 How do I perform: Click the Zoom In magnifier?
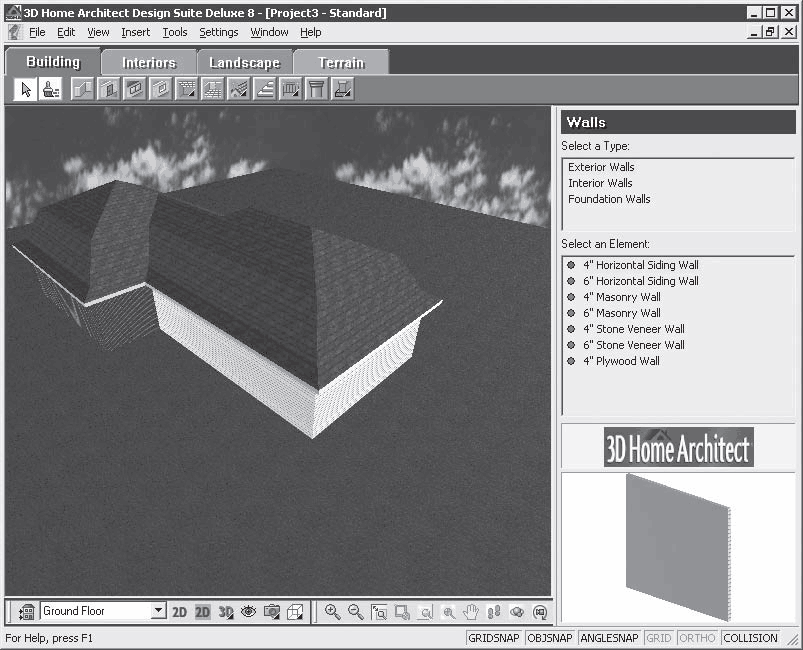click(x=332, y=612)
